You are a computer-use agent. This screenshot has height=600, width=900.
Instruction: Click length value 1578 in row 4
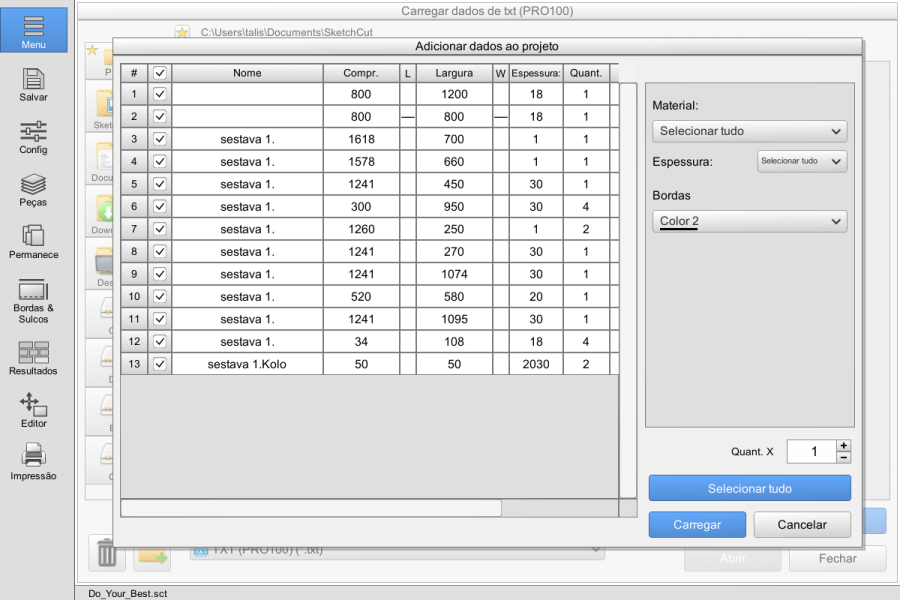click(x=361, y=161)
